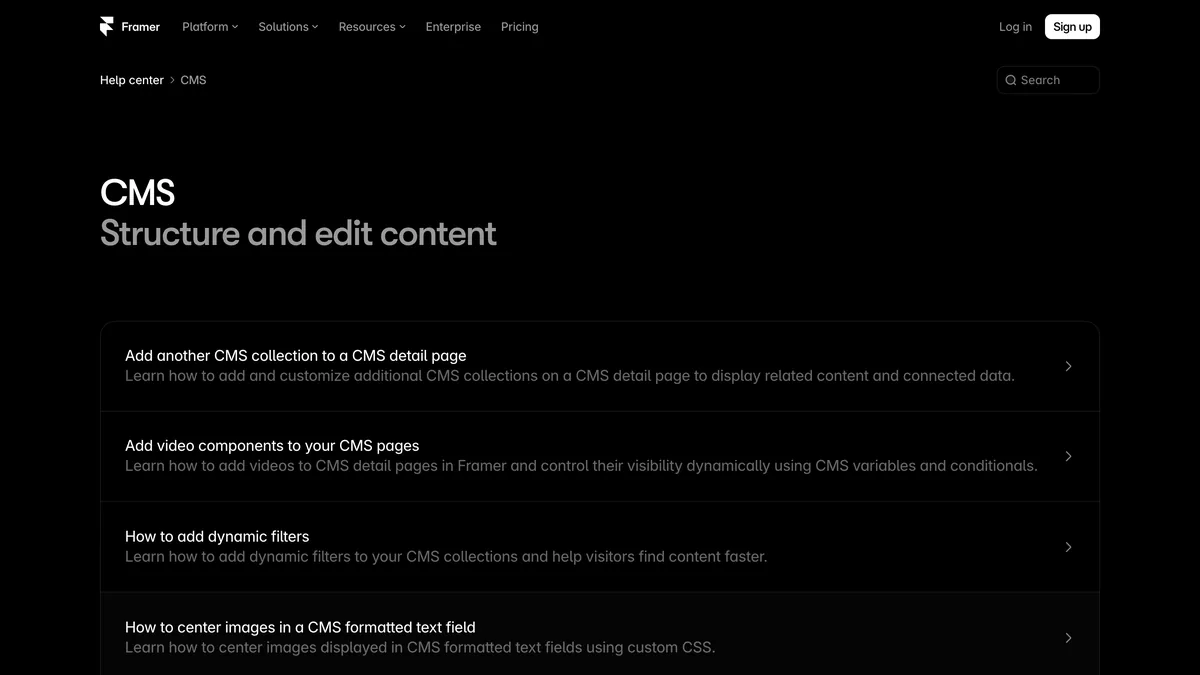Focus the Search input field
The height and width of the screenshot is (675, 1200).
(1048, 80)
